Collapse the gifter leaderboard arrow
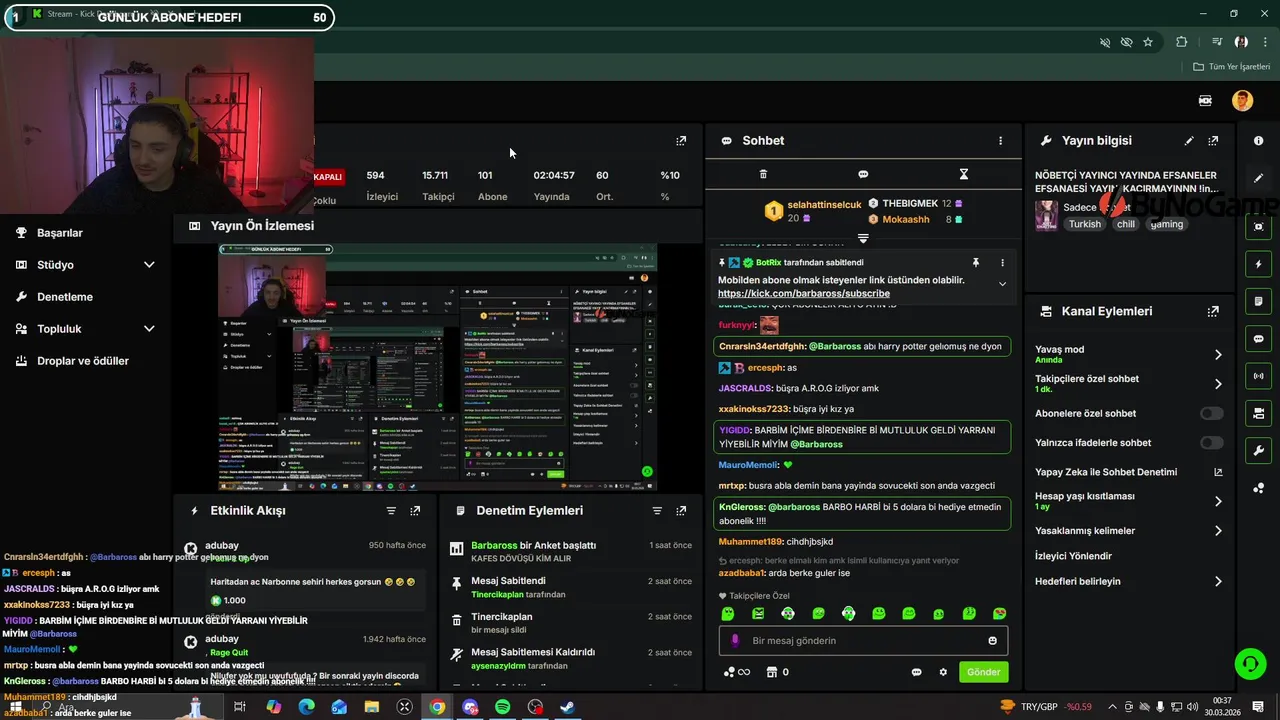The width and height of the screenshot is (1280, 720). pyautogui.click(x=863, y=239)
